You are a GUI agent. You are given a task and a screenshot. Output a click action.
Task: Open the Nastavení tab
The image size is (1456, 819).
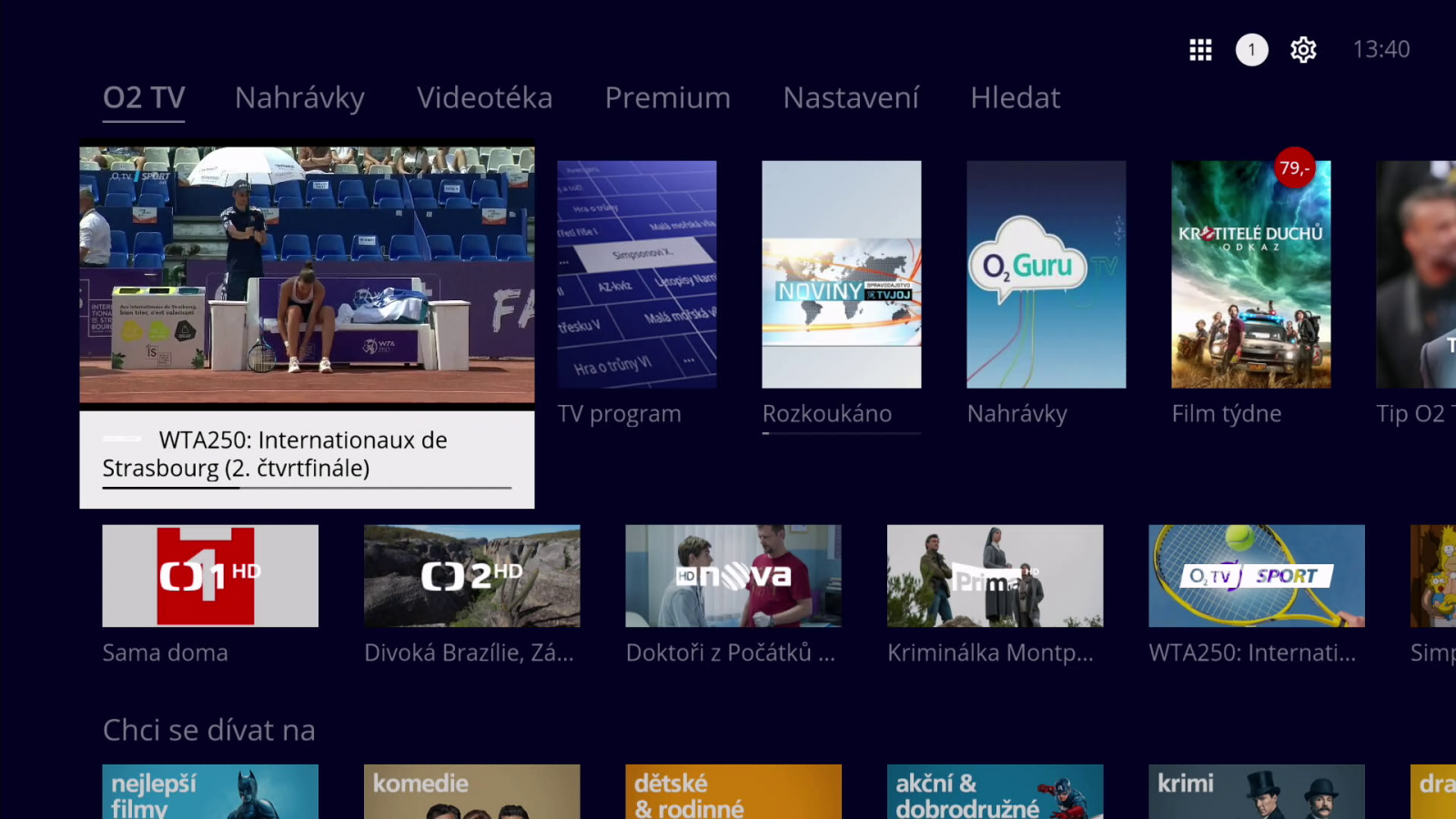(851, 98)
